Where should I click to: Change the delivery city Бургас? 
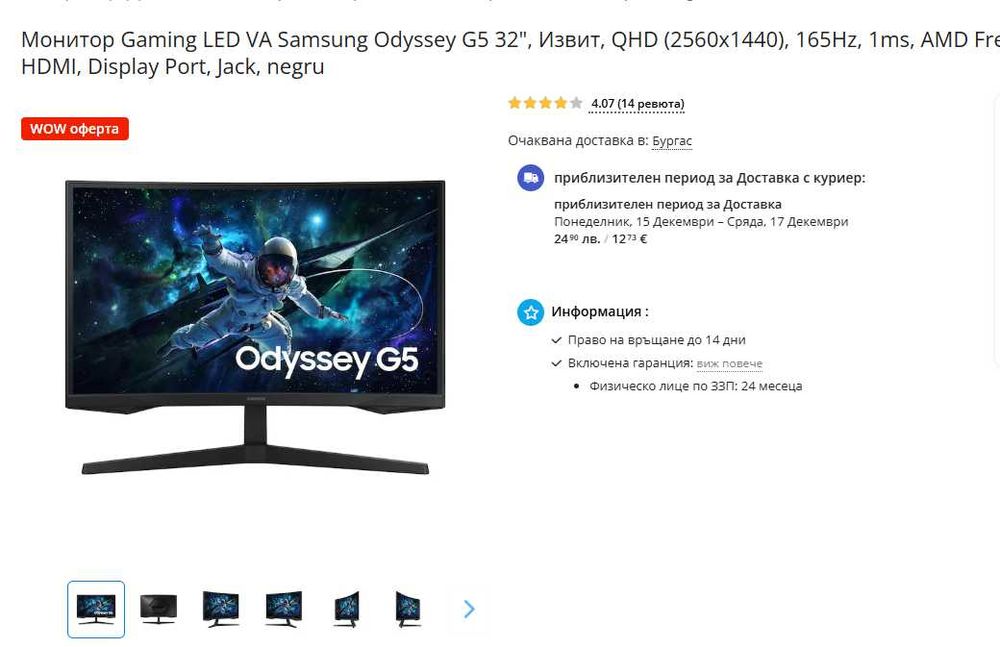click(x=672, y=141)
